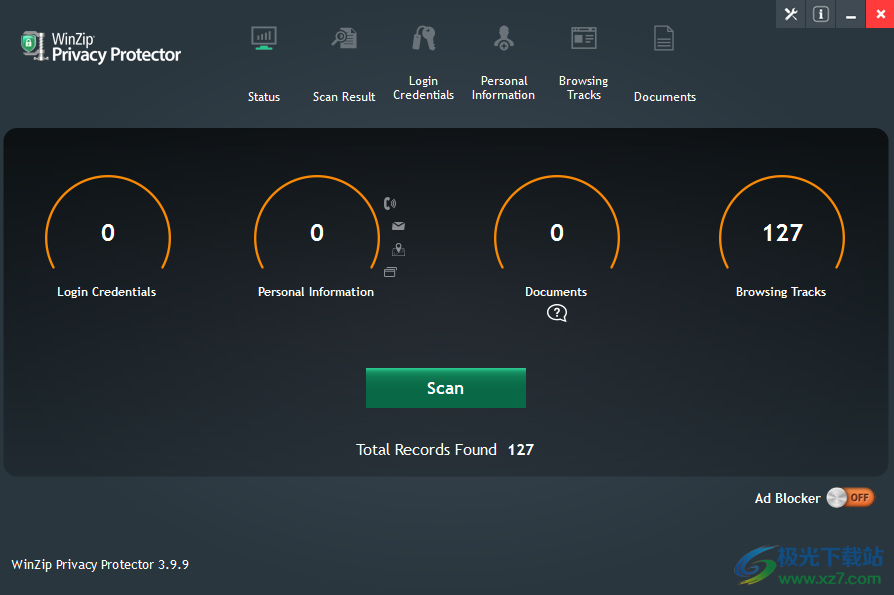
Task: Open the Status monitor icon
Action: (x=264, y=38)
